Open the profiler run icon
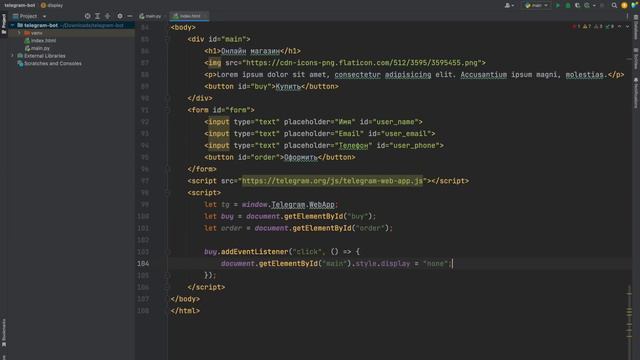The image size is (640, 360). [587, 5]
